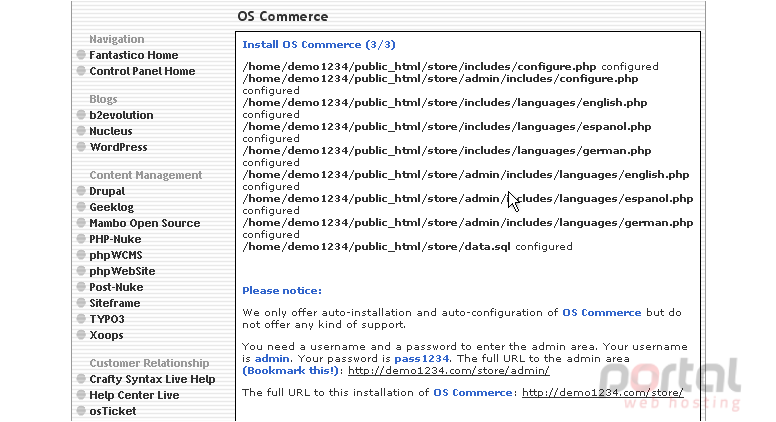Choose phpWebSite in the navigation
The image size is (776, 422).
click(122, 271)
